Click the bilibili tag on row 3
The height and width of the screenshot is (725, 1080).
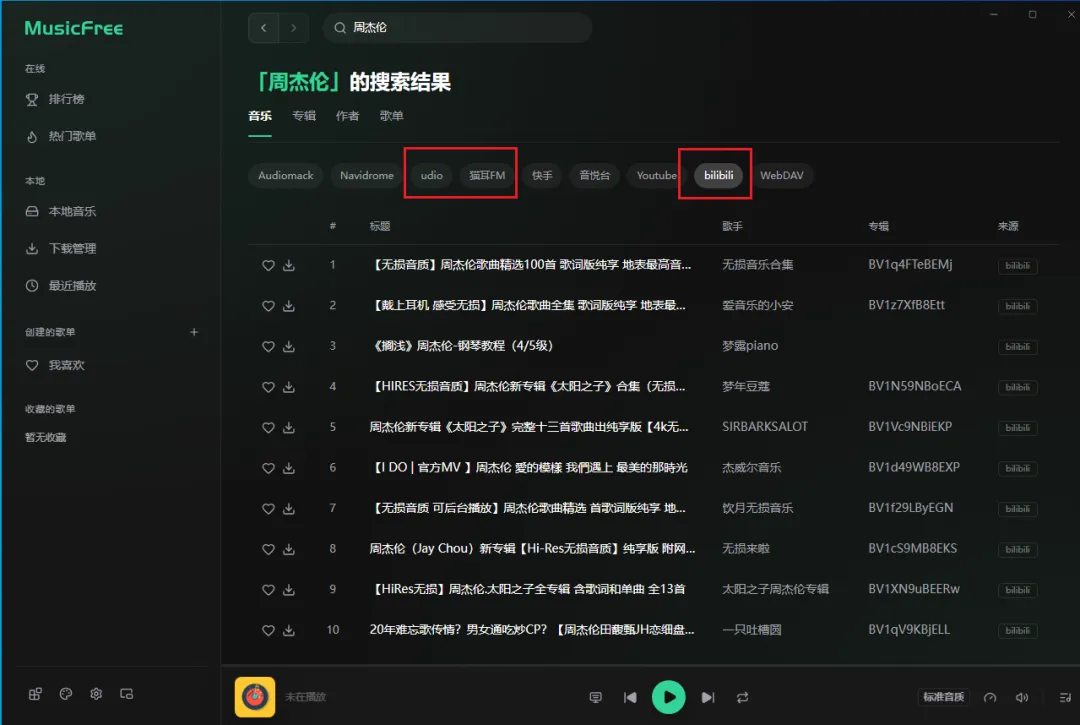point(1017,347)
